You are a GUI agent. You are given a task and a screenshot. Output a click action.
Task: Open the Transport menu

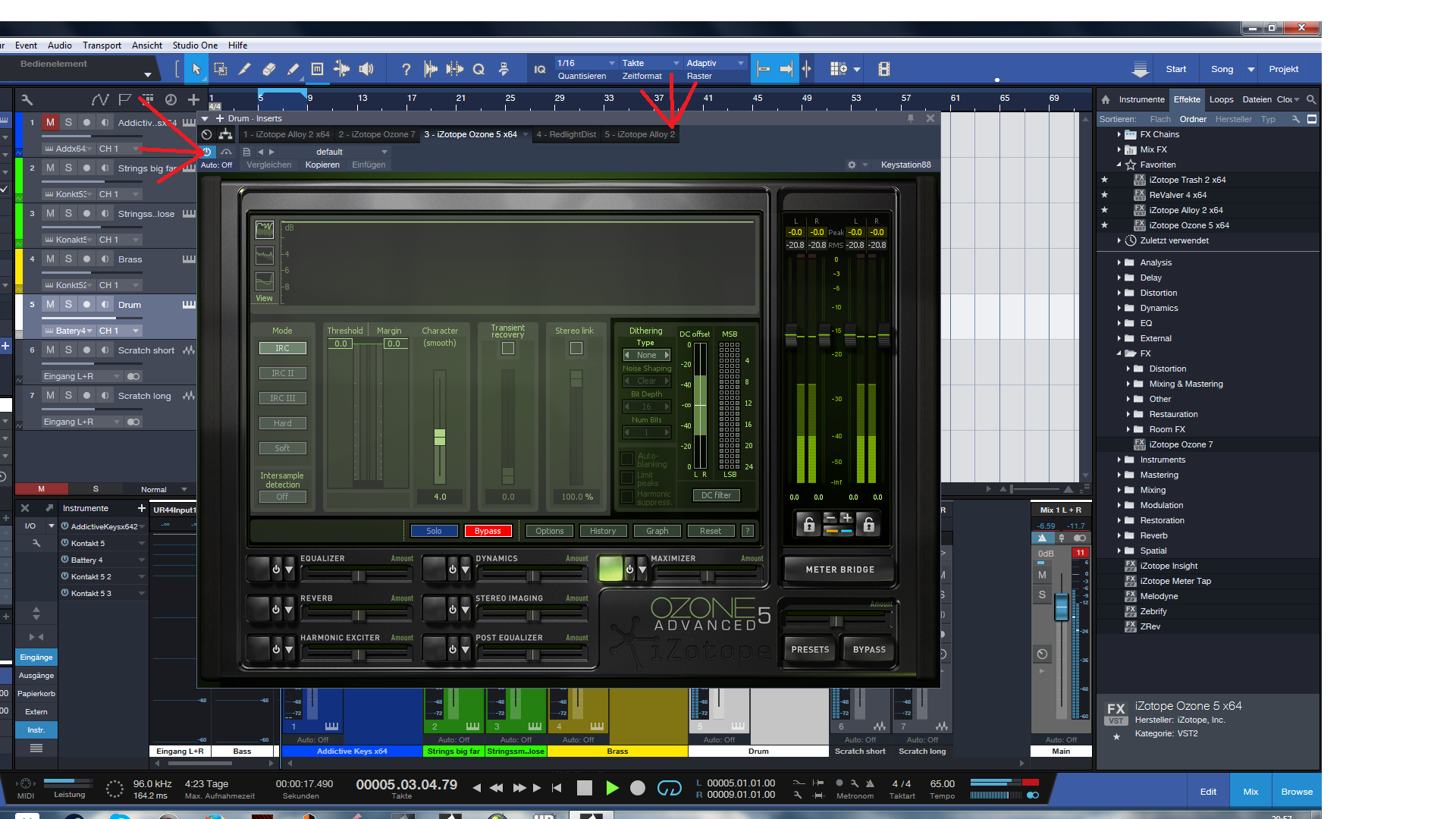102,45
